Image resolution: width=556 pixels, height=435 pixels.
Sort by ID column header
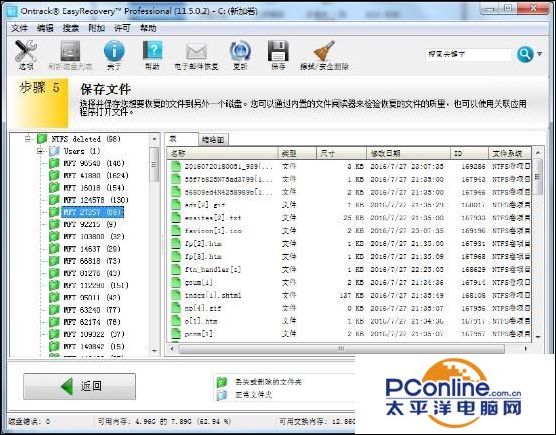point(469,153)
